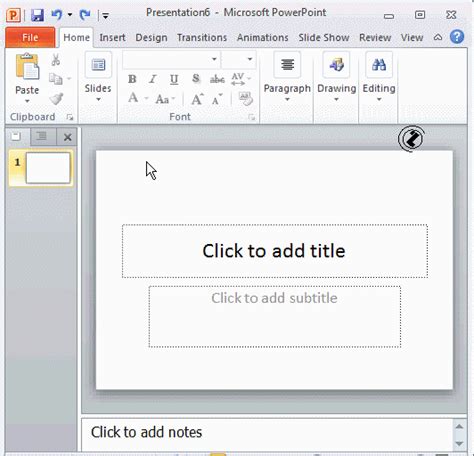Toggle Text Shadow formatting
Screen dimensions: 474x456
(x=196, y=79)
